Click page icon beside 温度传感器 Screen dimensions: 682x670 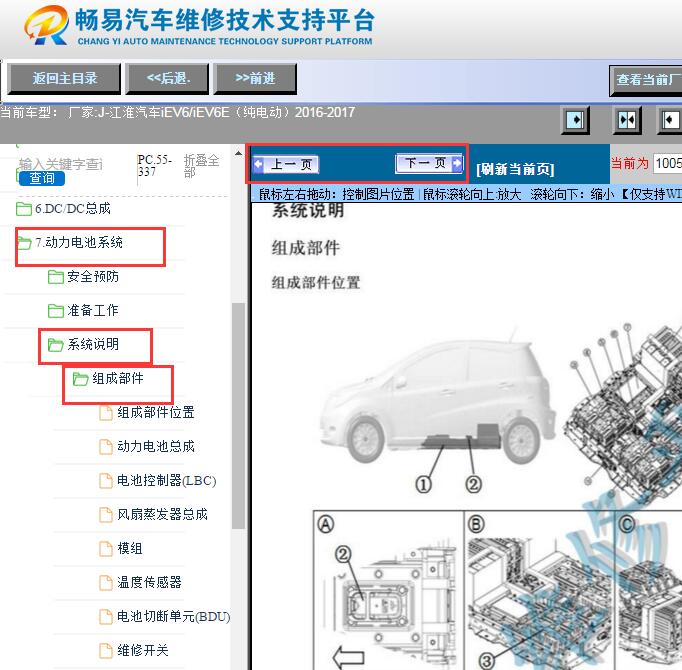click(106, 582)
